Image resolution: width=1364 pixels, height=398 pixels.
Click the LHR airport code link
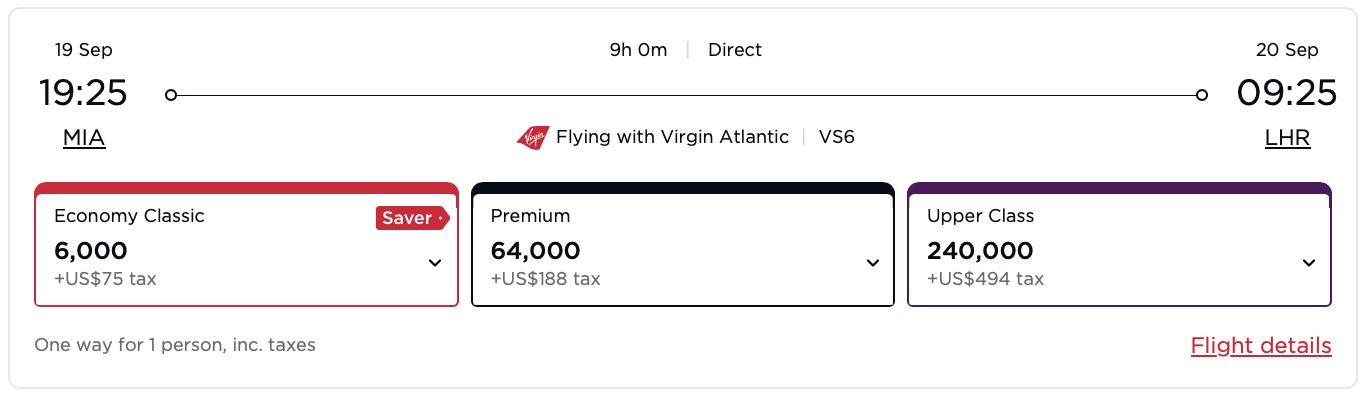1287,138
